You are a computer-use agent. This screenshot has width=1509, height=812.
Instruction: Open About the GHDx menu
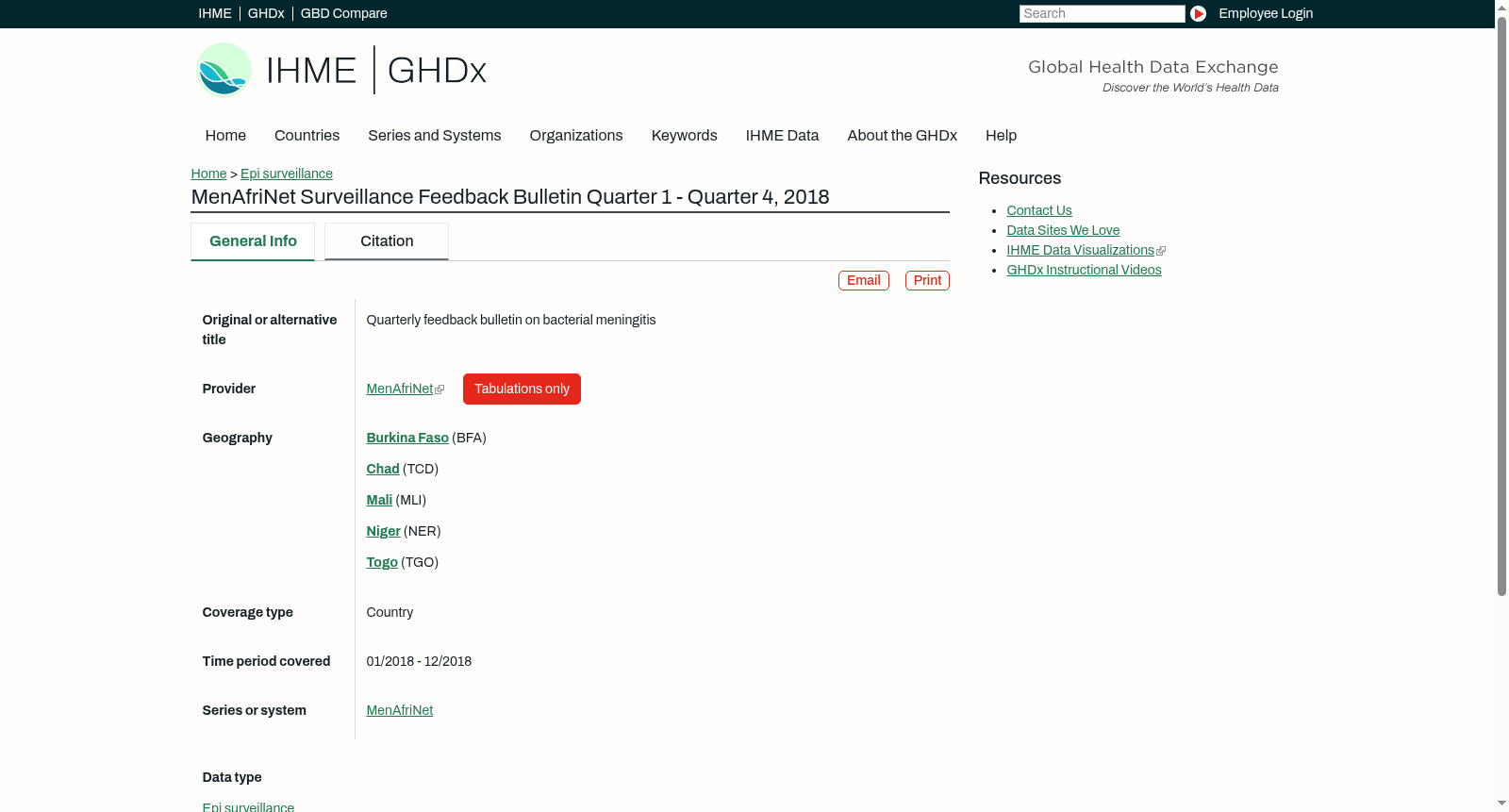pyautogui.click(x=902, y=136)
